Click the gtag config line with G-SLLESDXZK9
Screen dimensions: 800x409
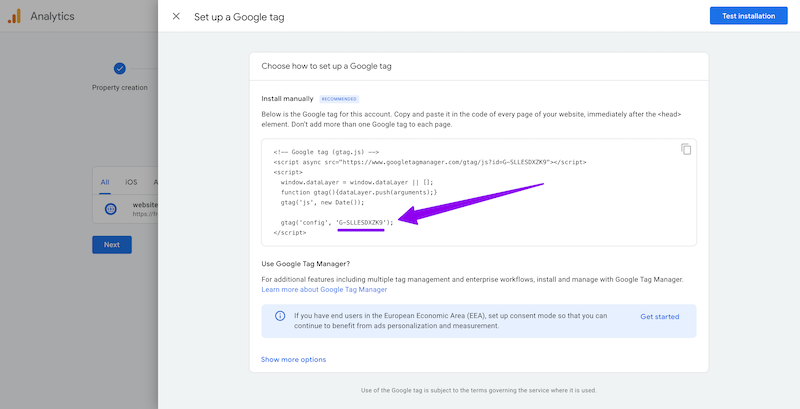(x=337, y=222)
